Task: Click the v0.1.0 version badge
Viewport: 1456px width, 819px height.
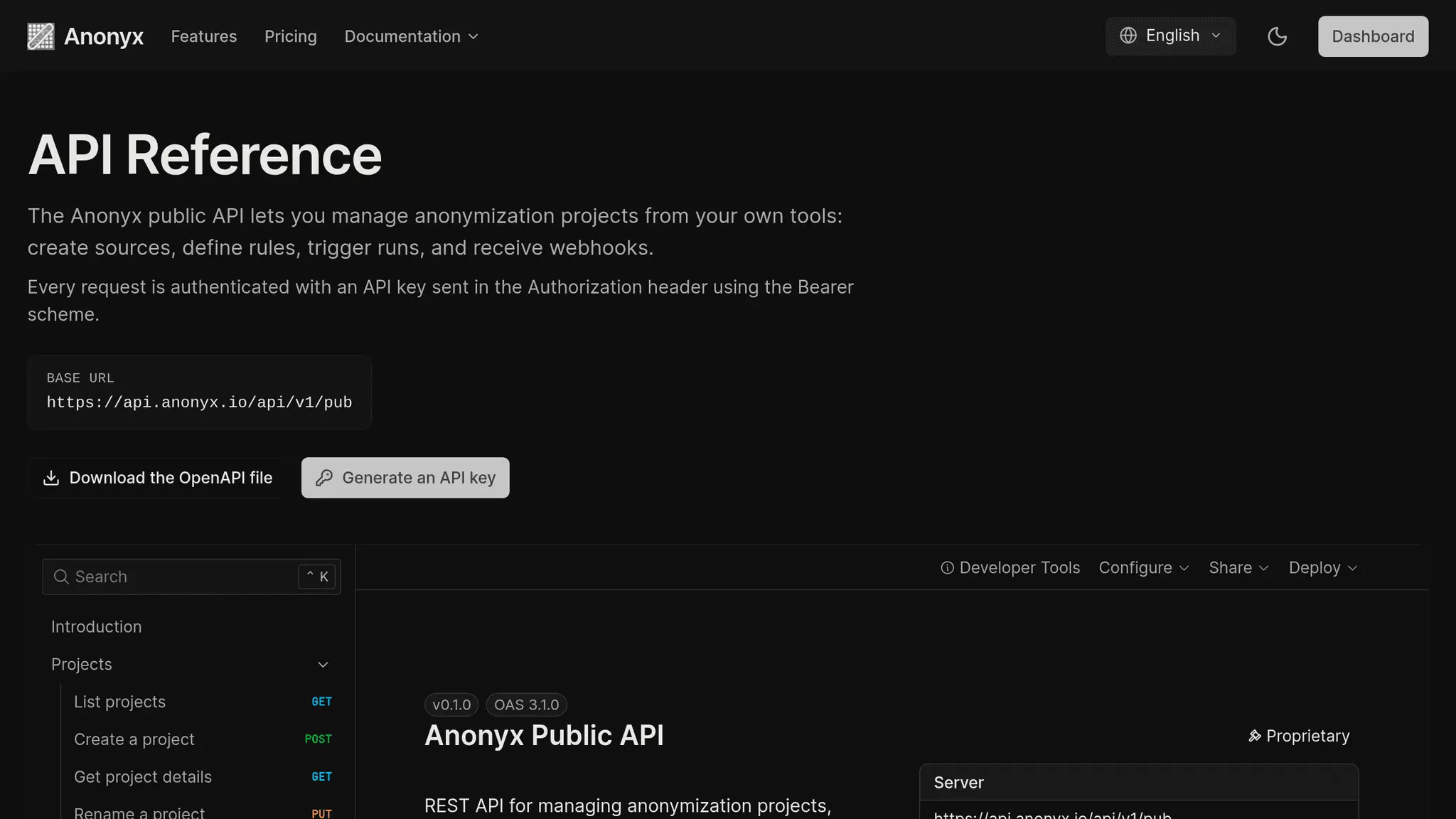Action: point(451,705)
